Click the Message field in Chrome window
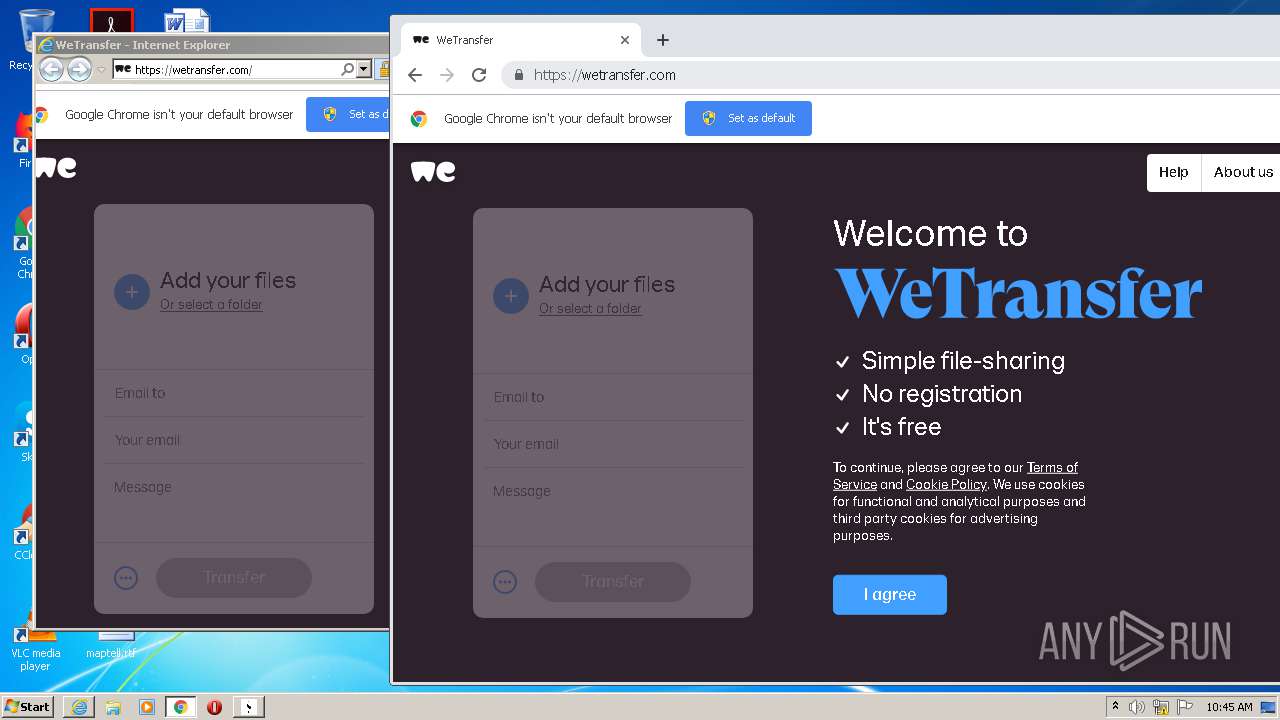This screenshot has height=720, width=1280. click(612, 506)
